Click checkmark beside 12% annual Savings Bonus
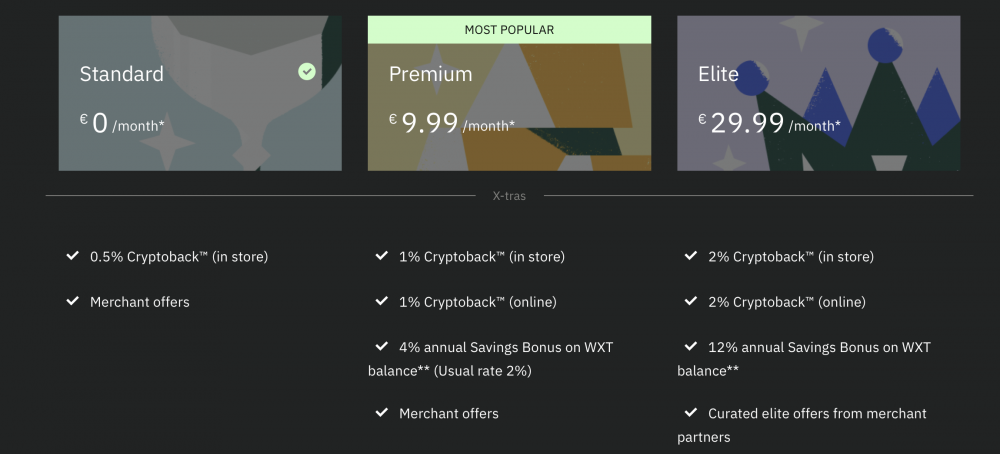 pyautogui.click(x=690, y=347)
